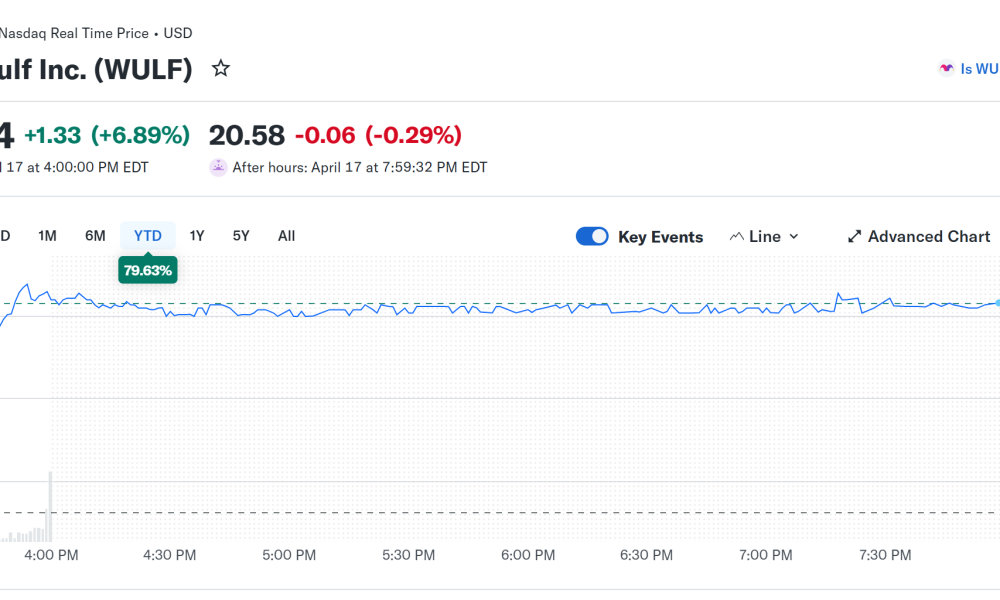Open the "Is WU" link

tap(979, 69)
